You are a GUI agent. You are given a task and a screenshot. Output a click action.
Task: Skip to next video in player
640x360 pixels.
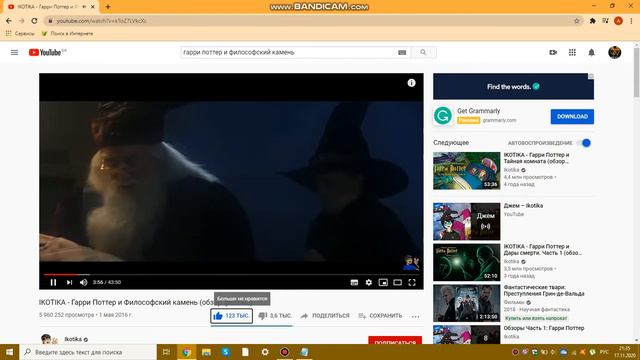click(69, 282)
